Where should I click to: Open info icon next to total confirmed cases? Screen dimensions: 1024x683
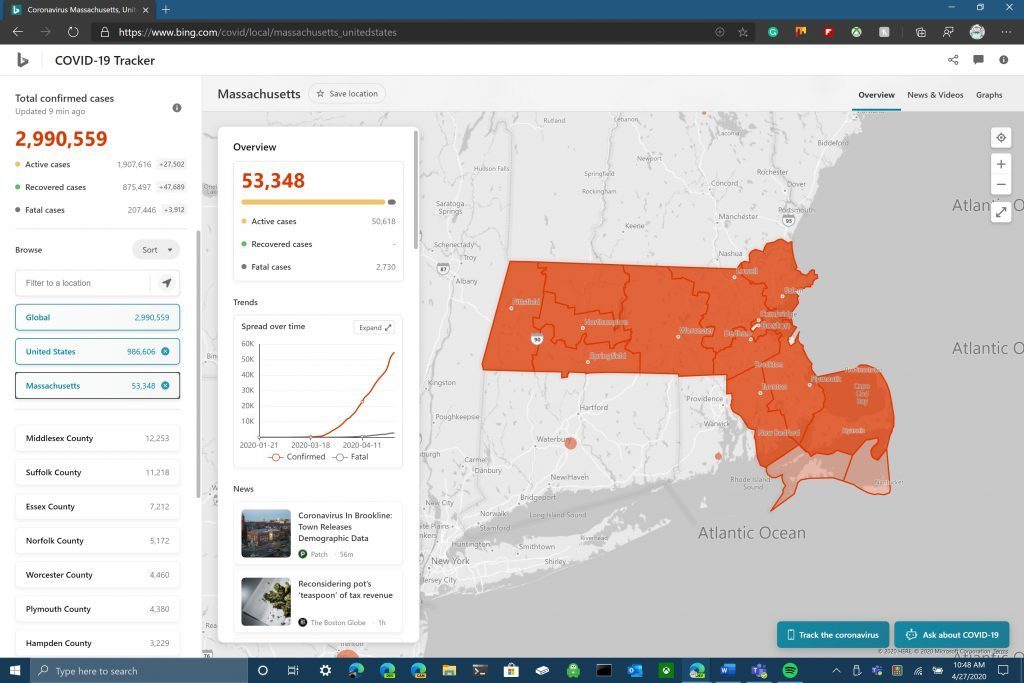click(x=177, y=108)
